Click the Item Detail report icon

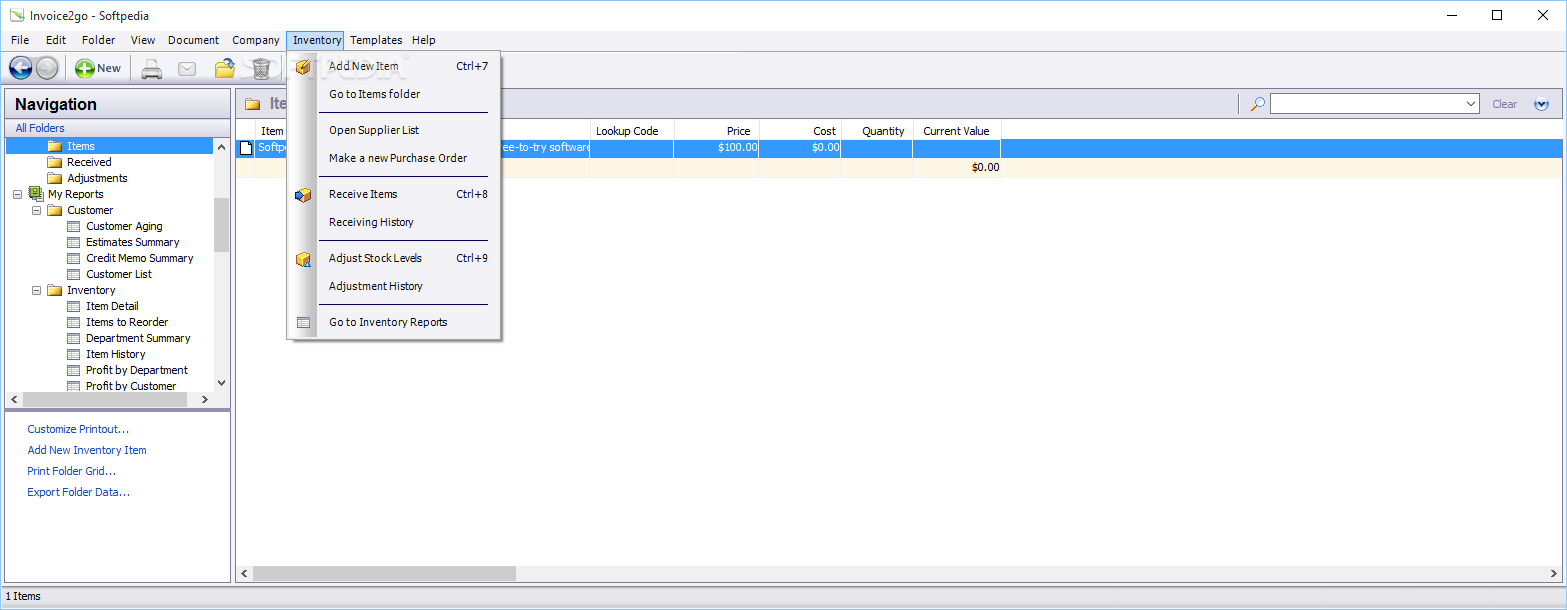[74, 306]
